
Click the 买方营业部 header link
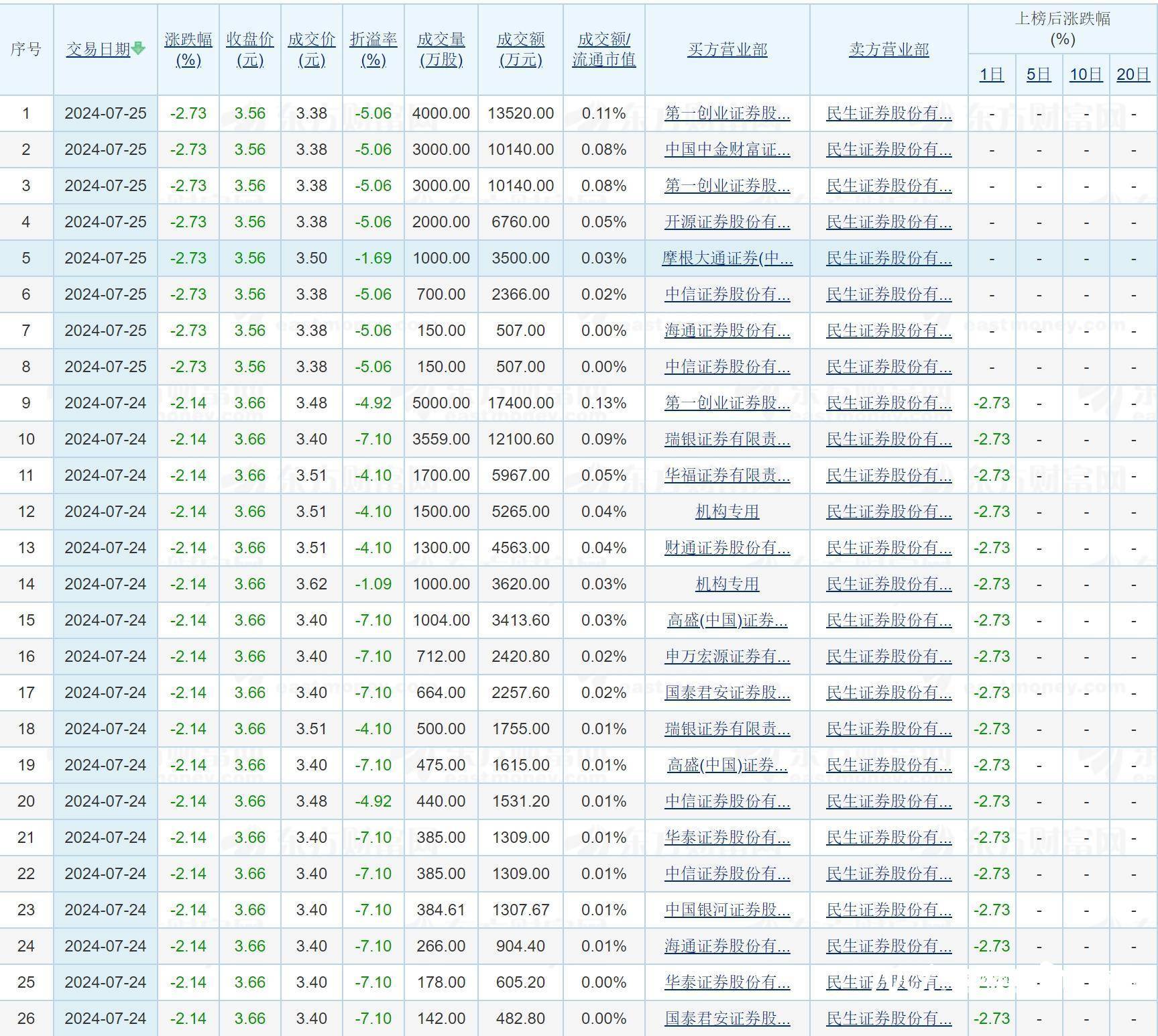pyautogui.click(x=728, y=50)
